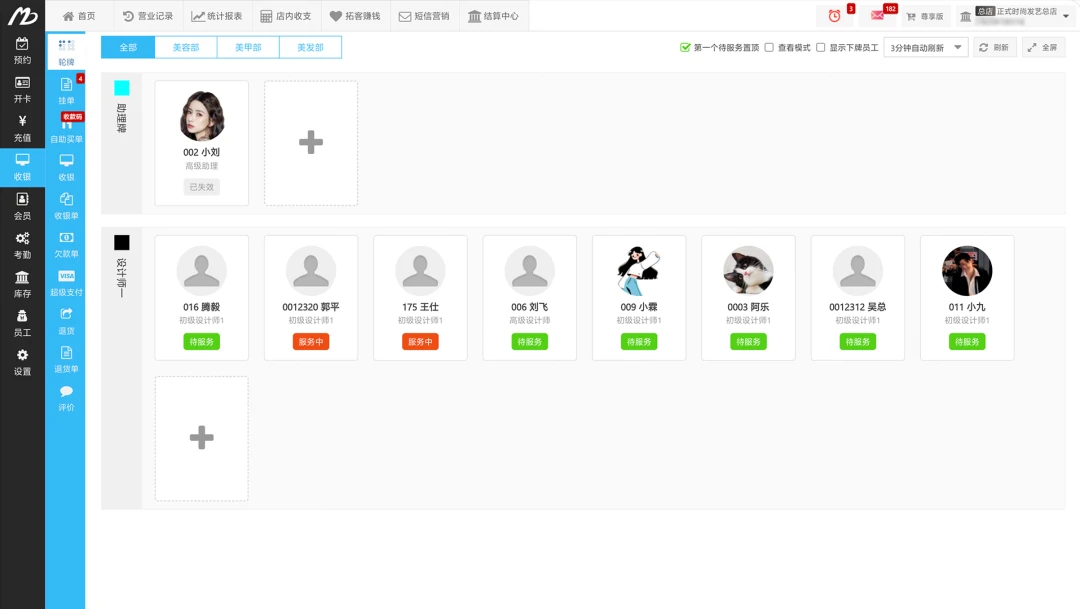Image resolution: width=1080 pixels, height=609 pixels.
Task: Switch to the 美容部 tab
Action: click(186, 48)
